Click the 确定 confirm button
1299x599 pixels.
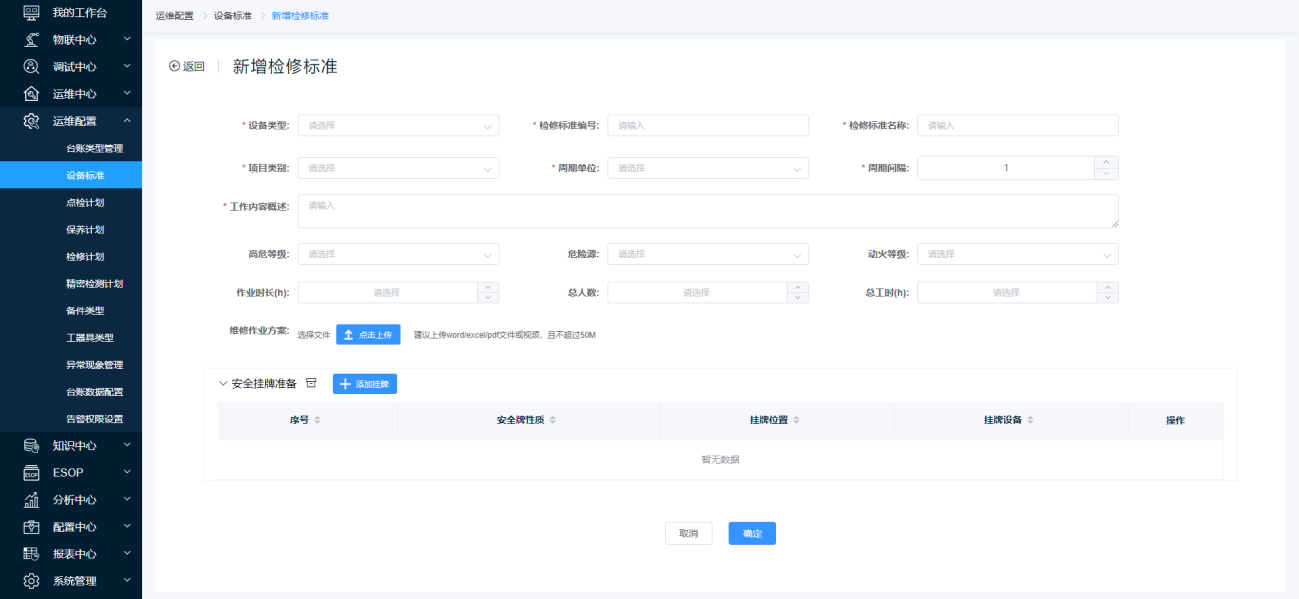coord(752,534)
